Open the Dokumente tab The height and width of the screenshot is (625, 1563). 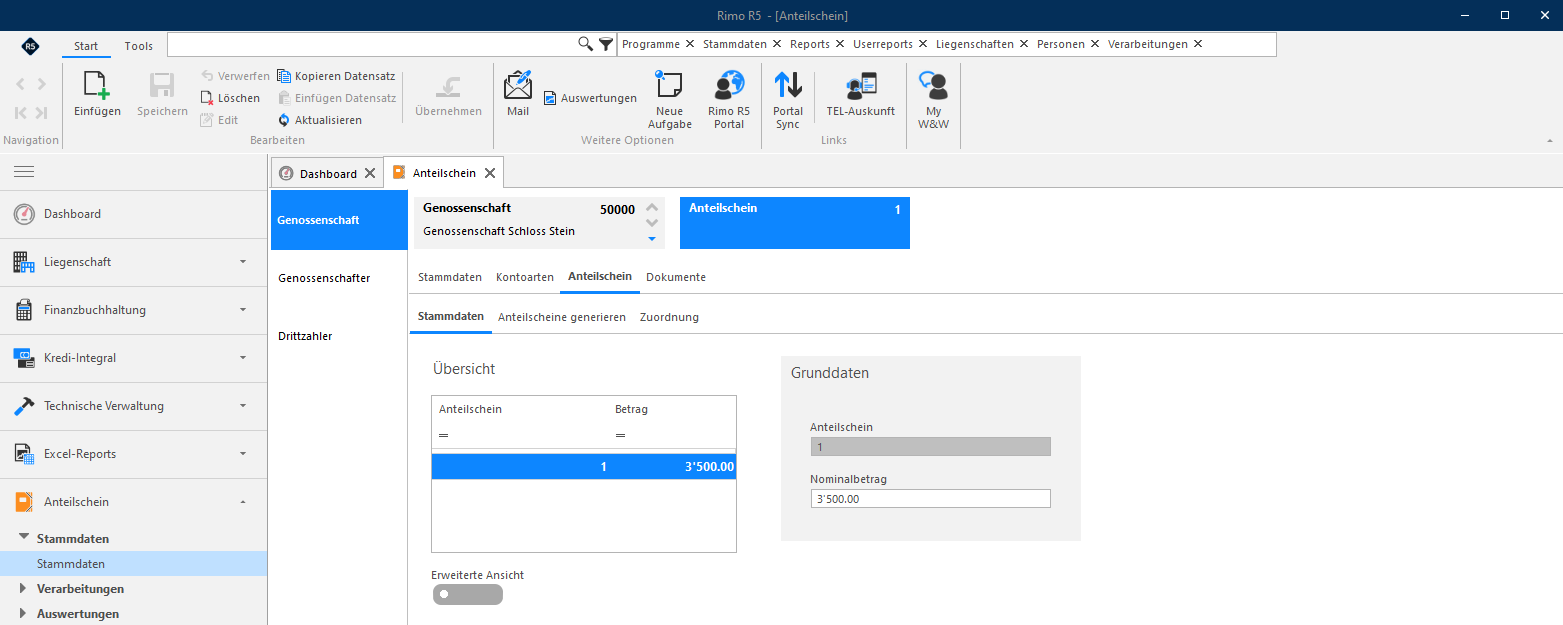click(676, 277)
